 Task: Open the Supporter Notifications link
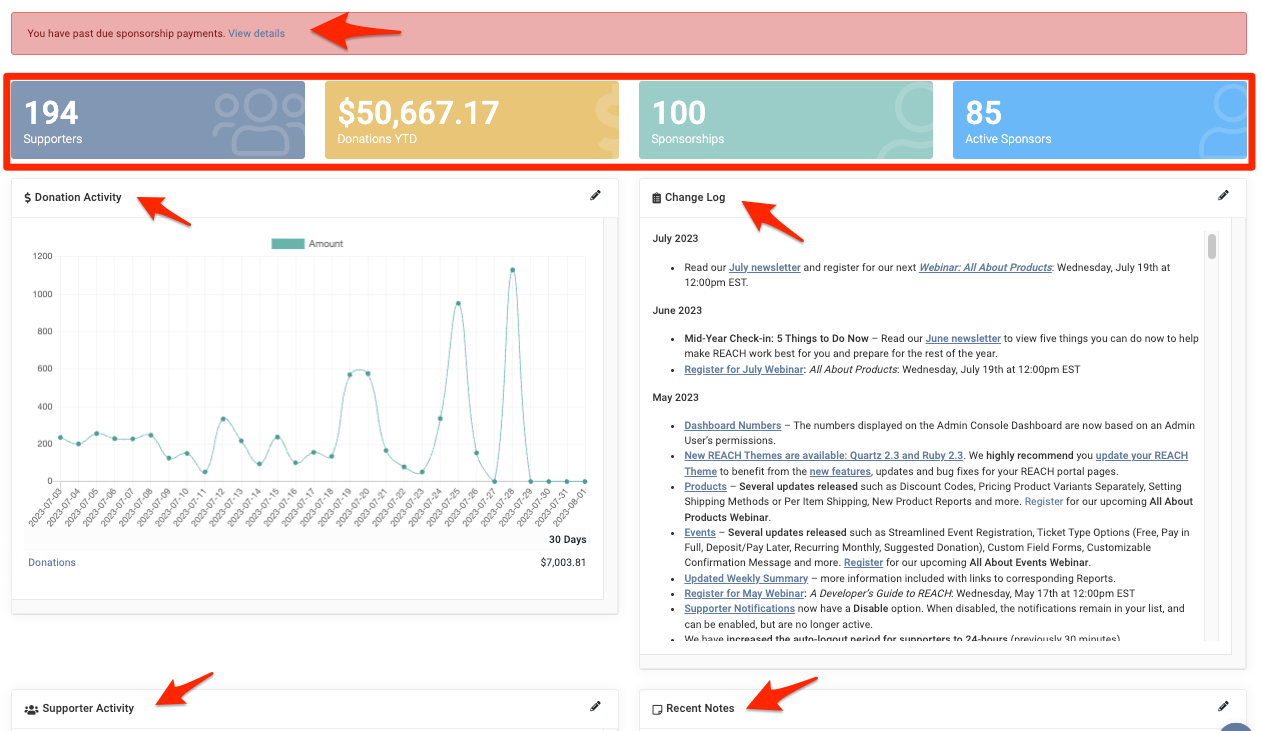(739, 608)
